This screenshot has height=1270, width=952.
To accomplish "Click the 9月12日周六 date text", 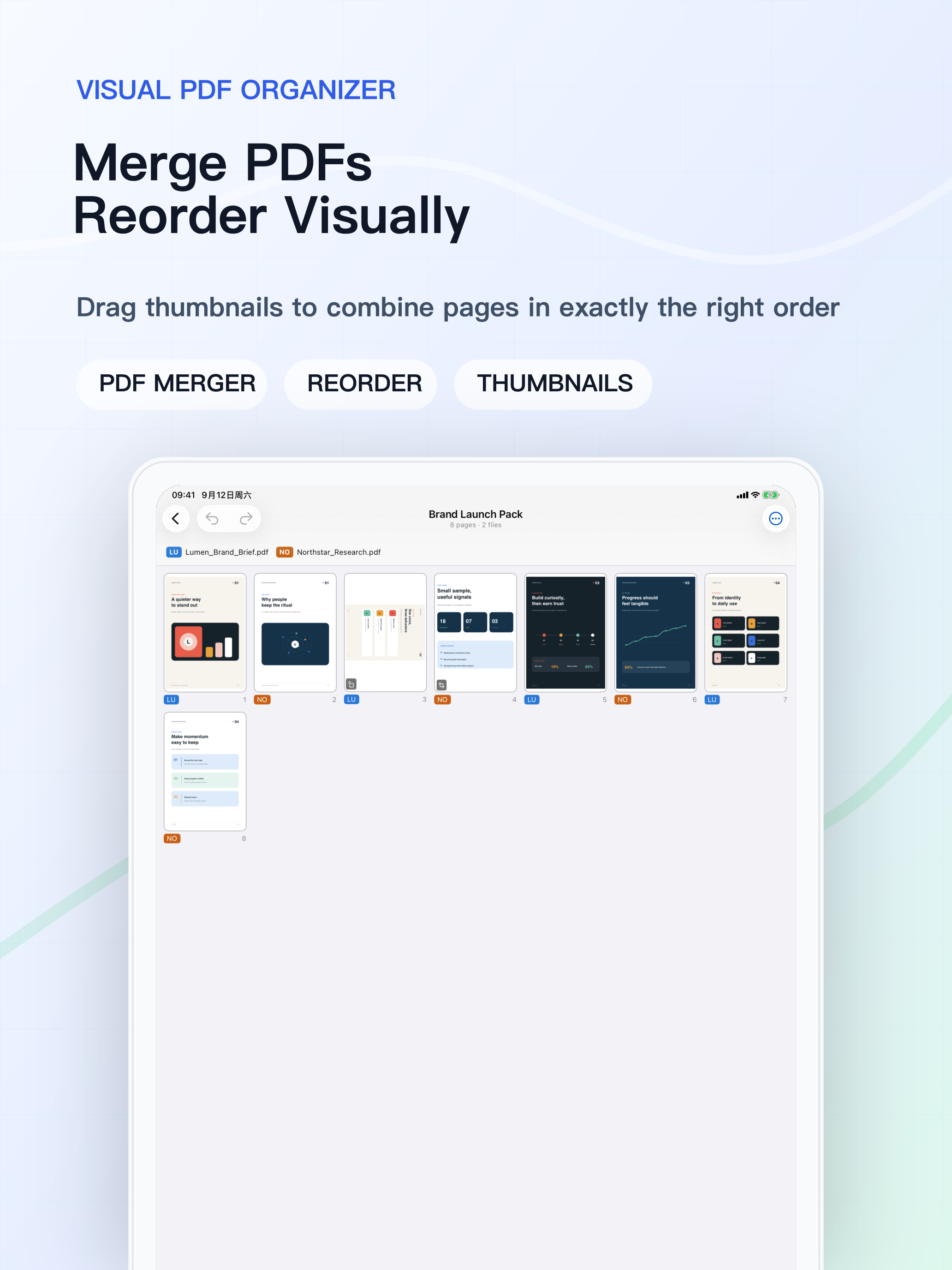I will pyautogui.click(x=226, y=495).
